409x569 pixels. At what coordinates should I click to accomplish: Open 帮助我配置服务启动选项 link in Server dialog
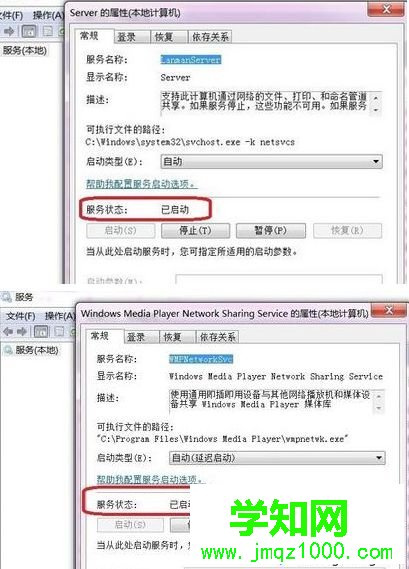(142, 184)
